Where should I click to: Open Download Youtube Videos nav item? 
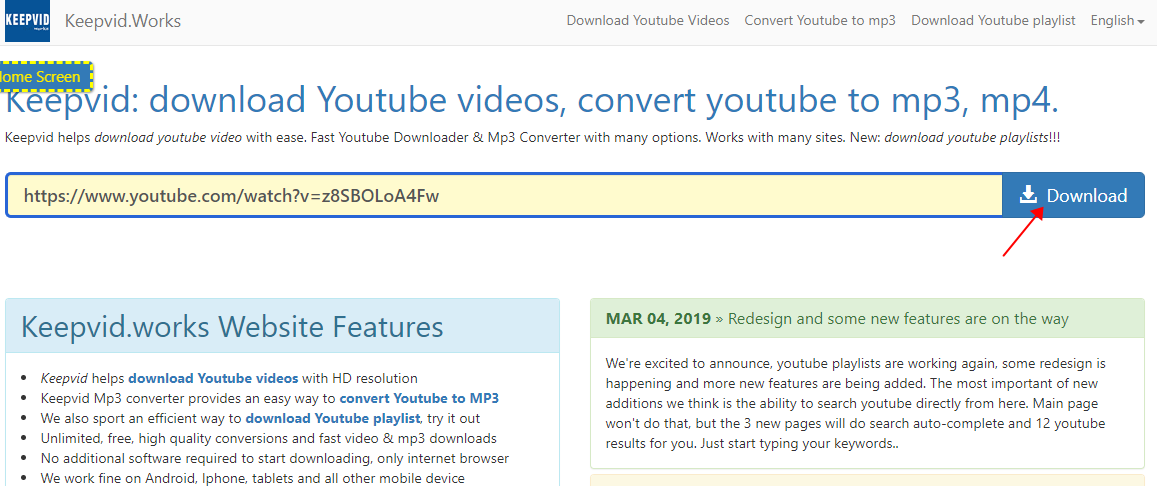coord(647,20)
